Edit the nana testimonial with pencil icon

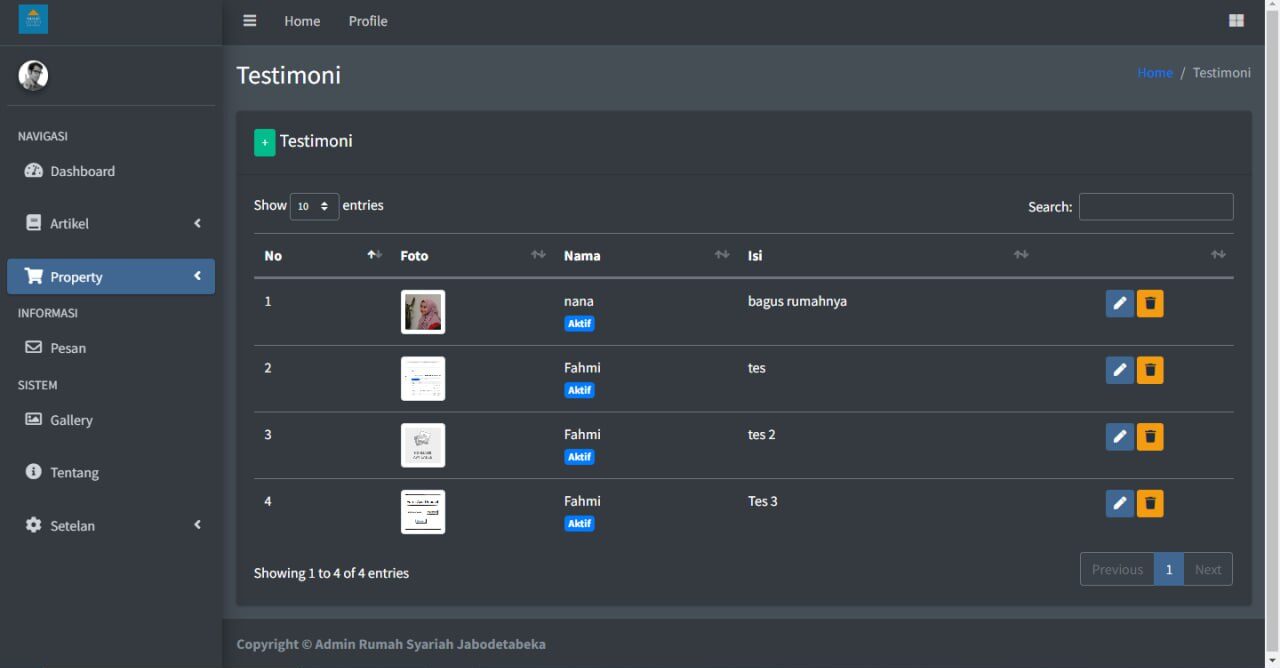[1119, 304]
